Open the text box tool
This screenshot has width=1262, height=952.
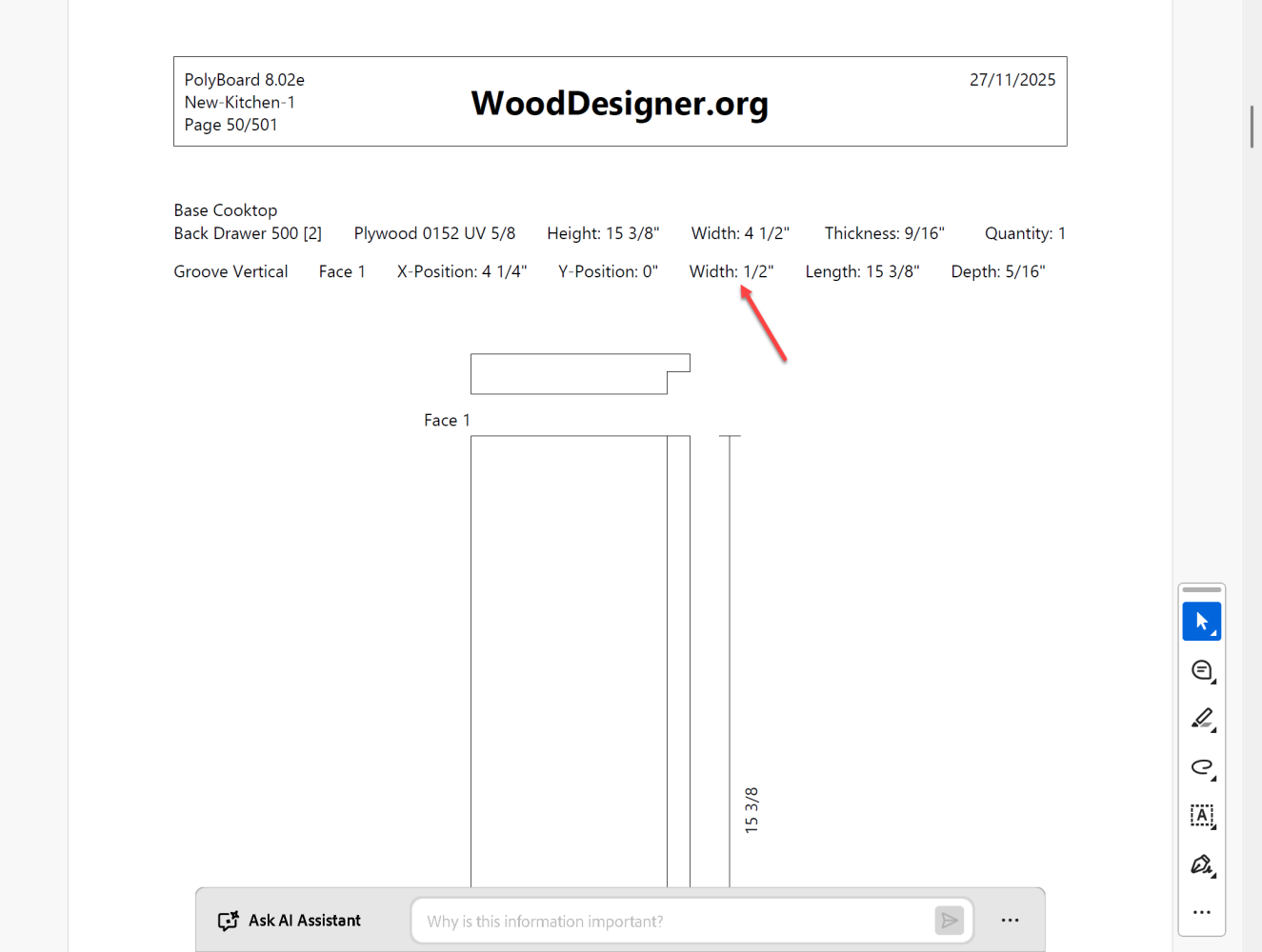1201,816
